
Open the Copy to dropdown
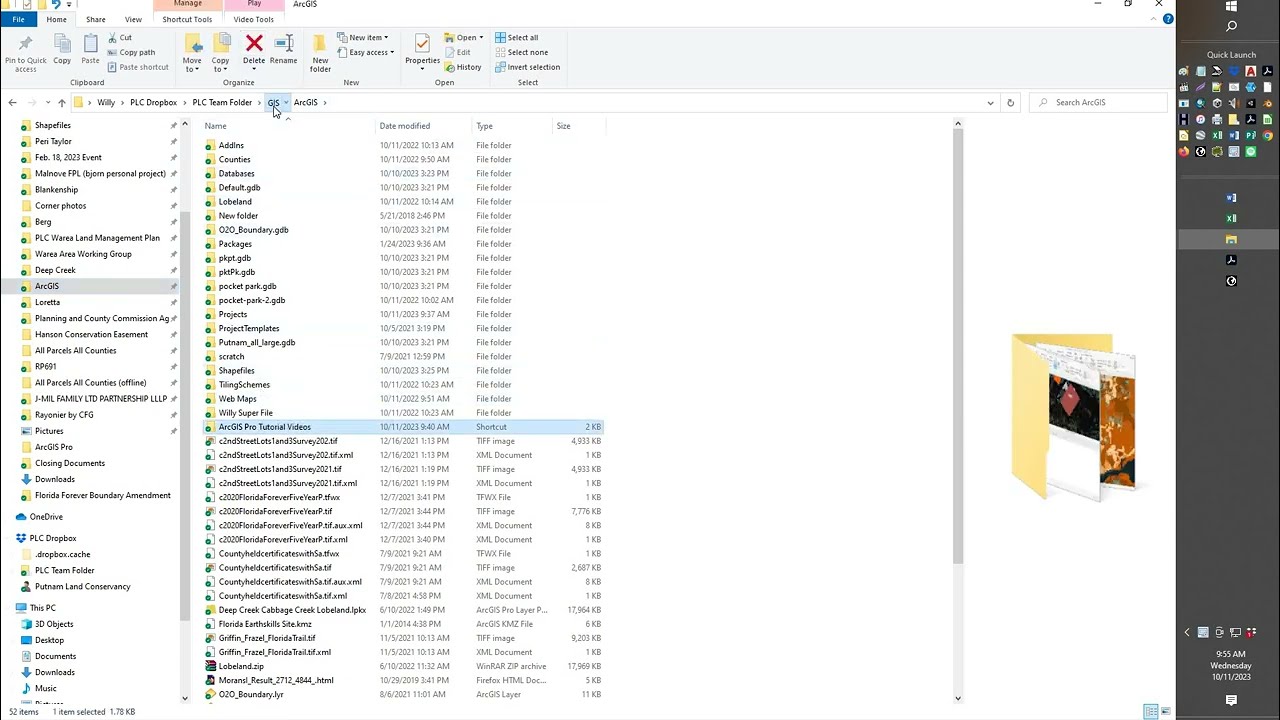221,52
